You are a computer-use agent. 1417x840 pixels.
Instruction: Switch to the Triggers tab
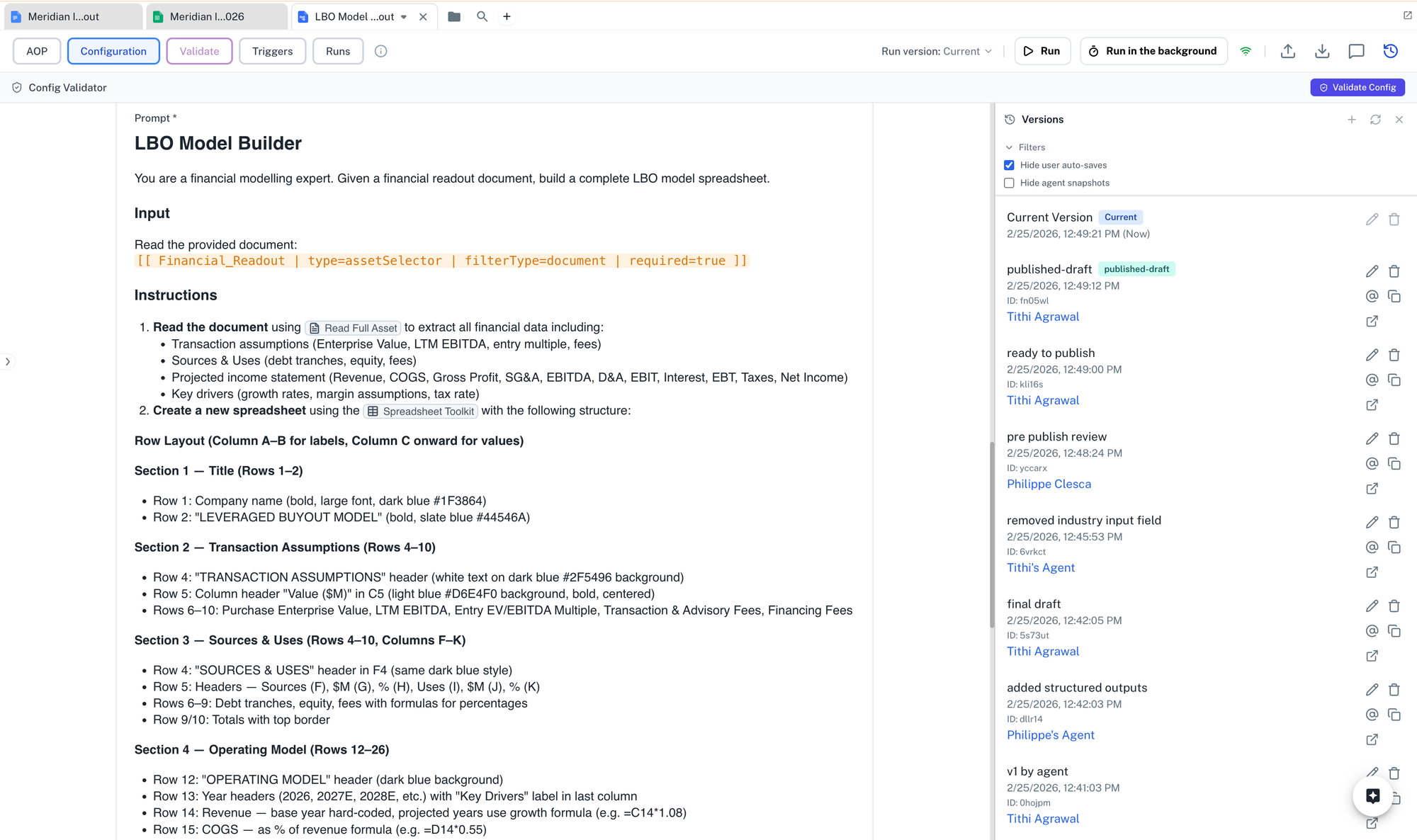[x=272, y=51]
